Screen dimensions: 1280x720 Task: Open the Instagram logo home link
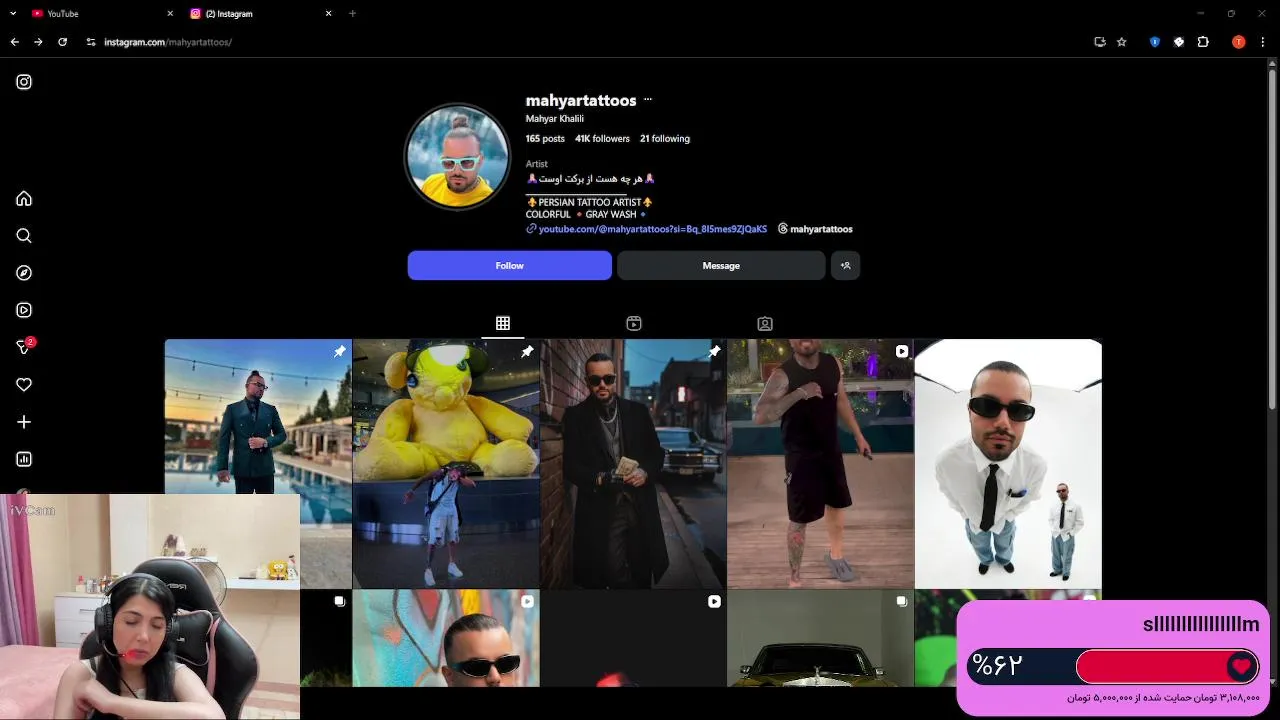pyautogui.click(x=24, y=82)
